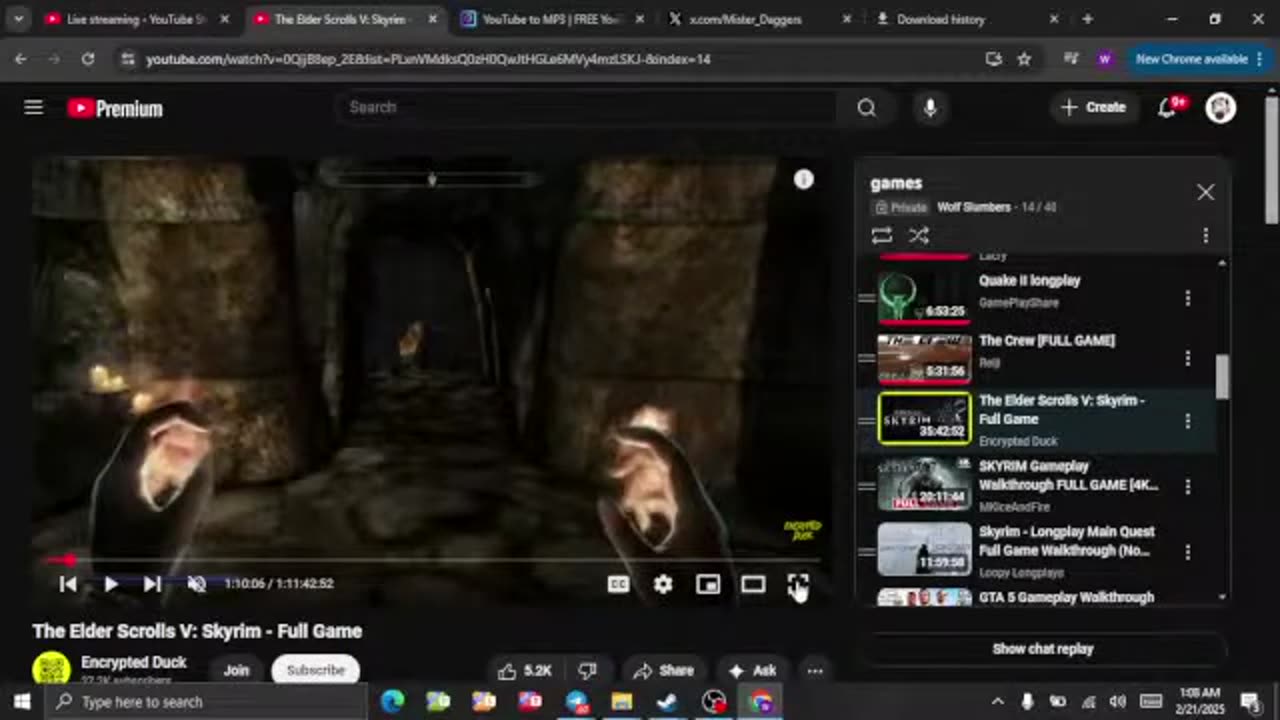Reload the current page

88,59
